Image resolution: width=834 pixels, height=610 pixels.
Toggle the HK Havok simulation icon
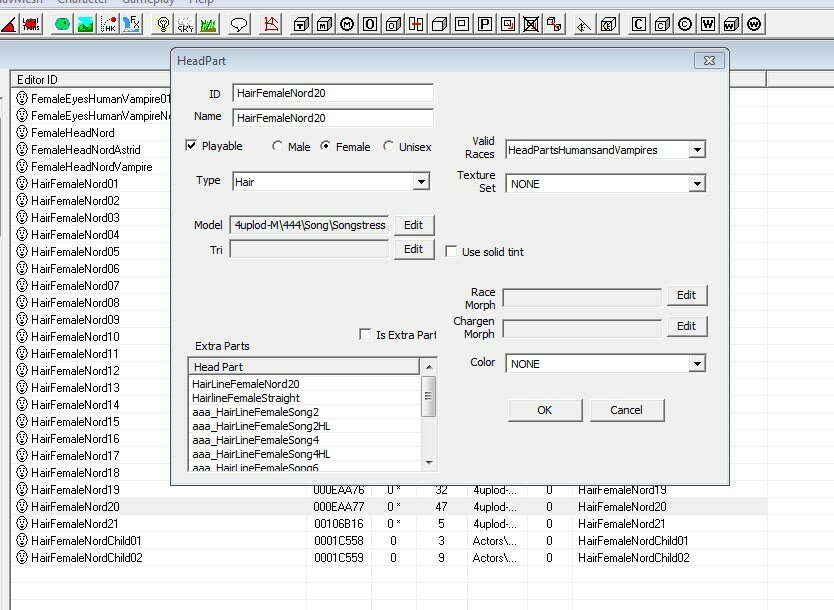pos(109,24)
